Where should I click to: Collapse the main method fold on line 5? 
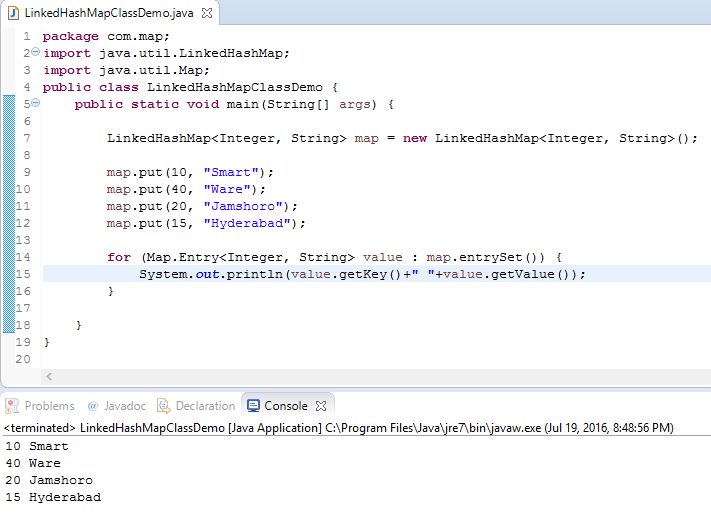(35, 103)
